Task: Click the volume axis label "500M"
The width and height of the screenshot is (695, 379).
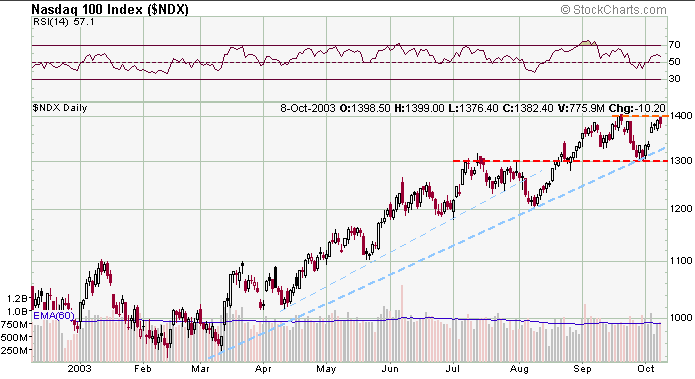Action: click(15, 337)
